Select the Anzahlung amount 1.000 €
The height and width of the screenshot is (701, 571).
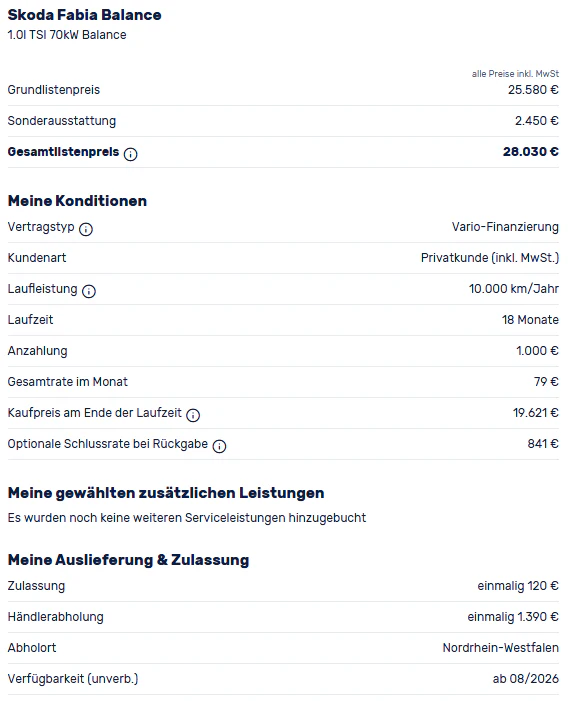point(537,350)
